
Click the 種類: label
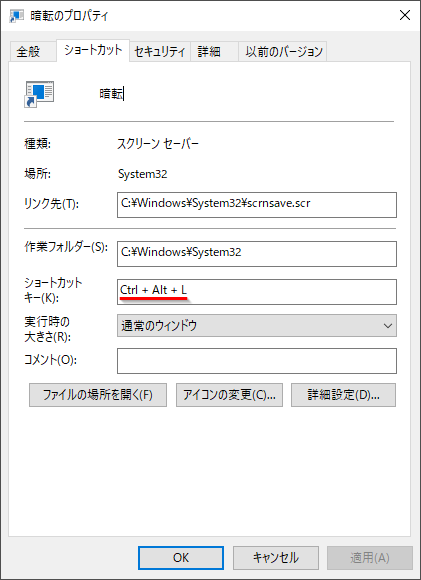point(37,144)
